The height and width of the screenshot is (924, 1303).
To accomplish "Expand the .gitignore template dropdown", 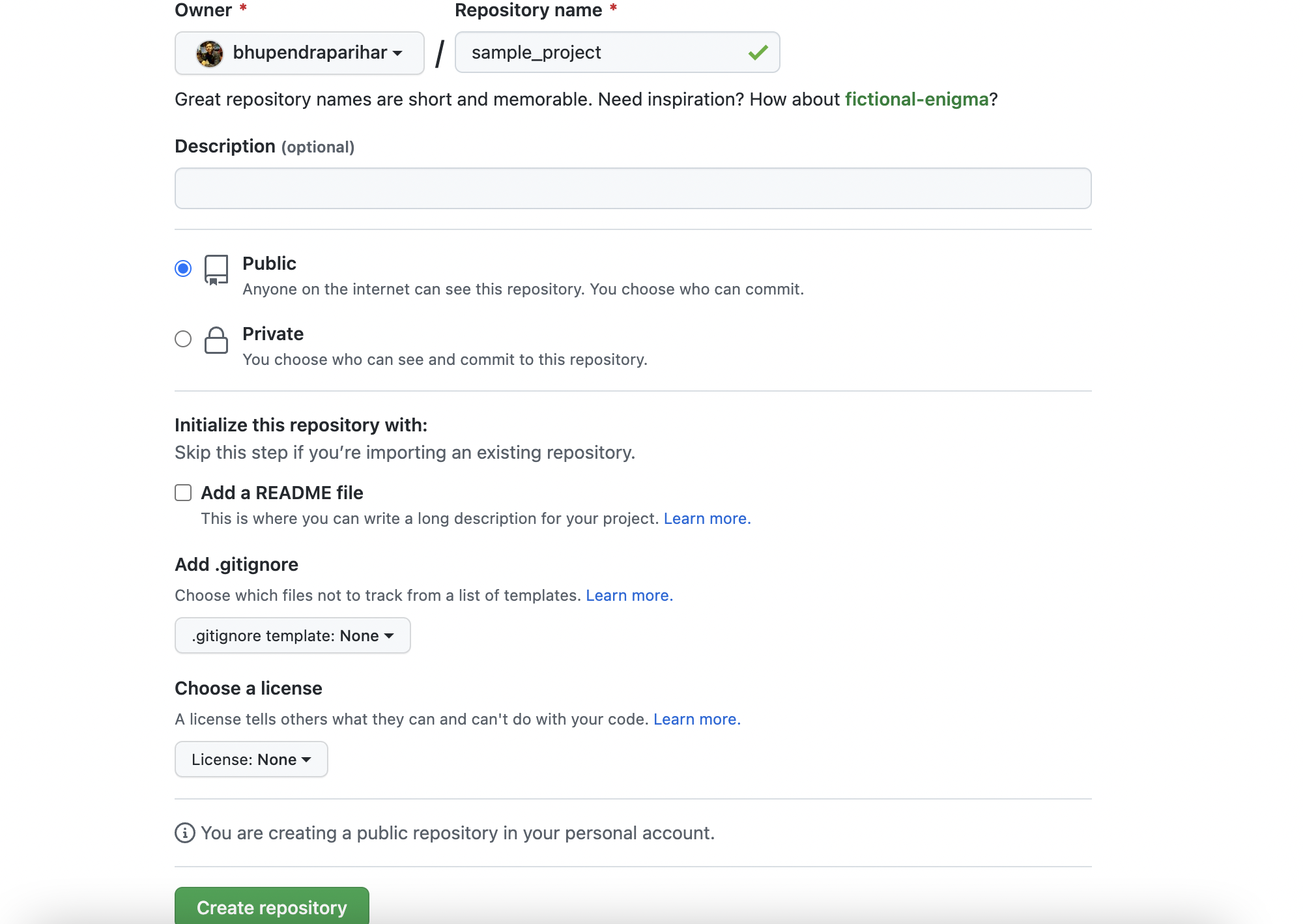I will 293,635.
